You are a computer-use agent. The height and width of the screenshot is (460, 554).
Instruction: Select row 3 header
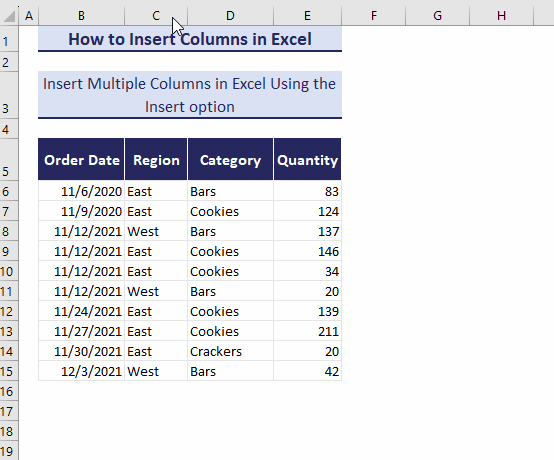coord(9,95)
